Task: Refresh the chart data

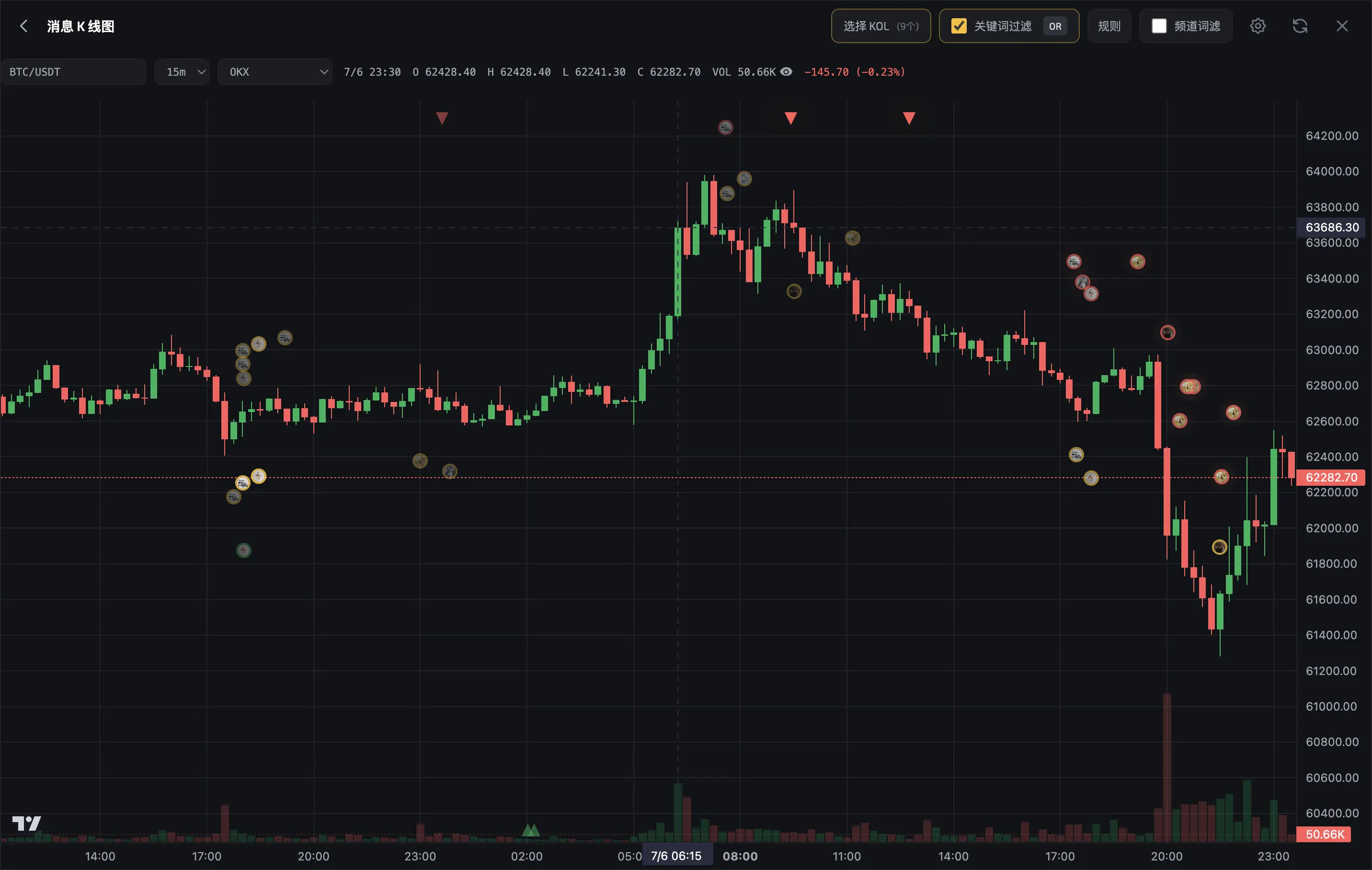Action: coord(1300,26)
